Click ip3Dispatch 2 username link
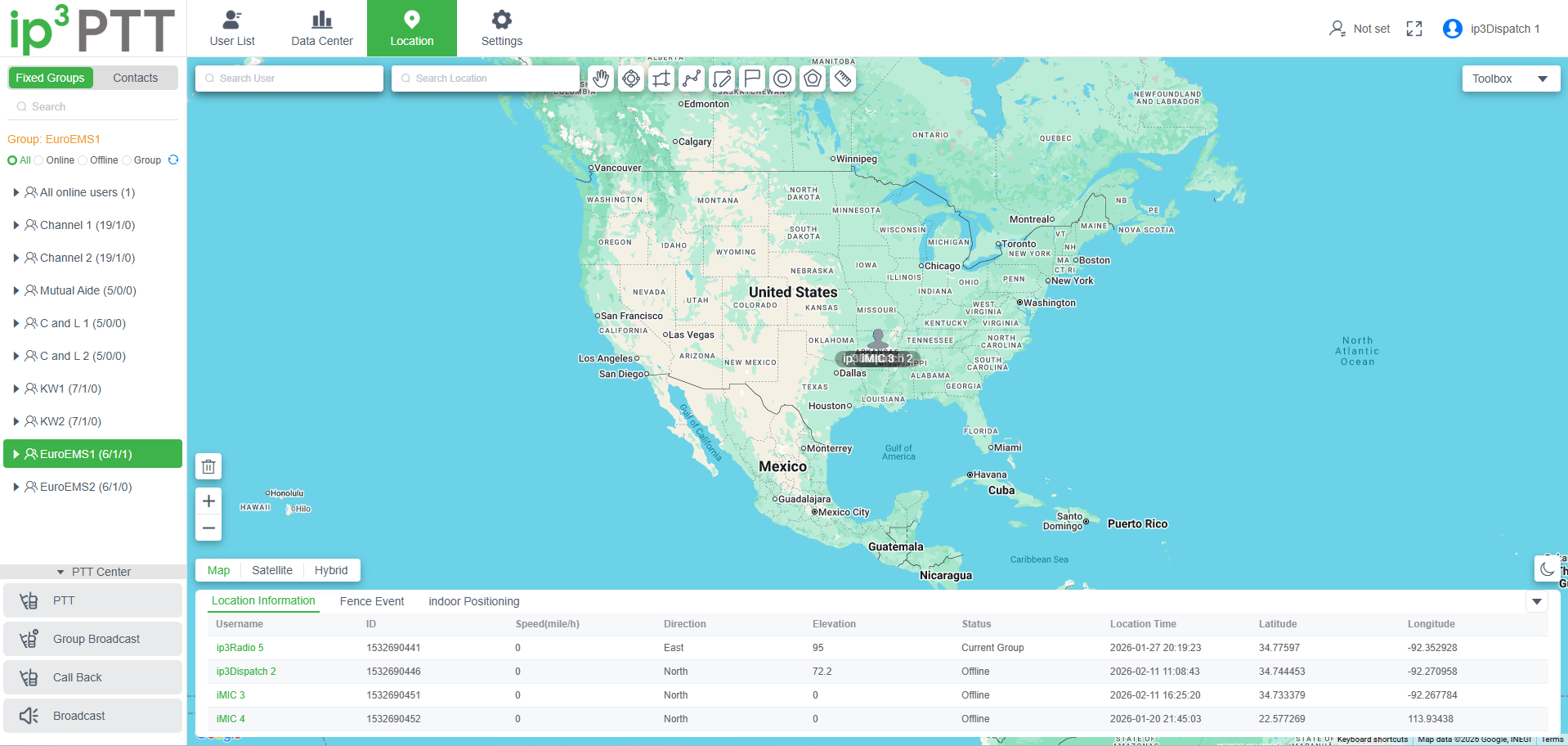This screenshot has width=1568, height=746. coord(246,672)
